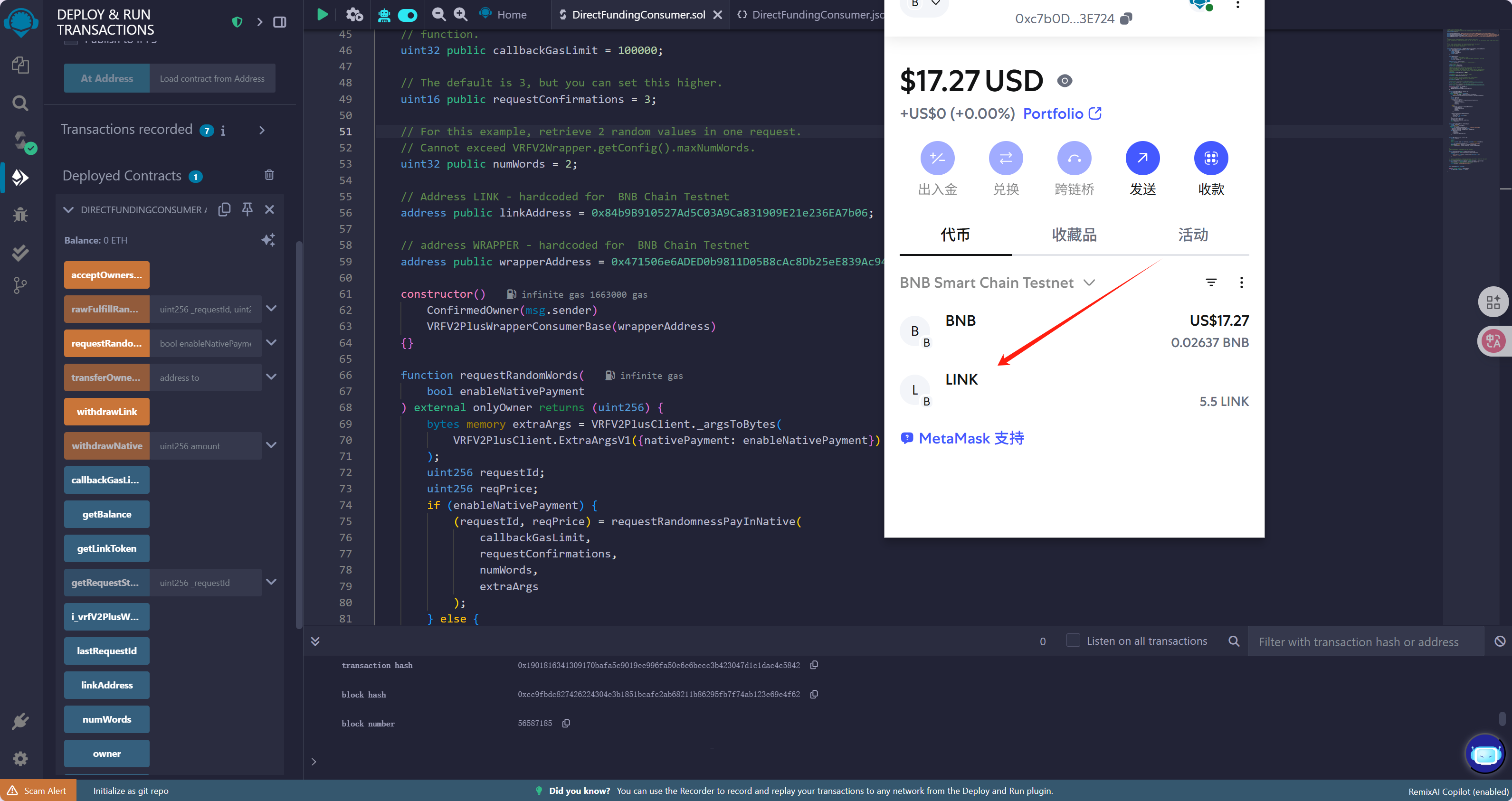
Task: Collapse the DIRECTFUNDINGCONSUMER contract instance
Action: coord(69,209)
